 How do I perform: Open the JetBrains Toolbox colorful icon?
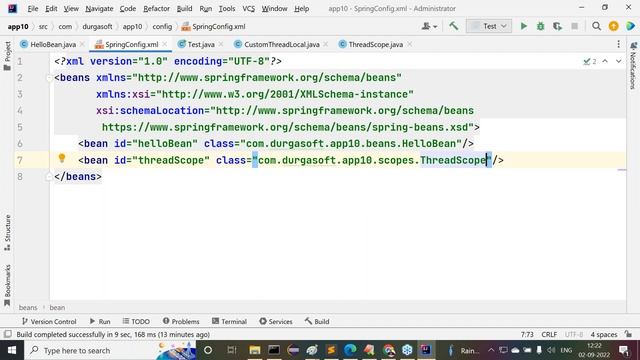pyautogui.click(x=630, y=26)
